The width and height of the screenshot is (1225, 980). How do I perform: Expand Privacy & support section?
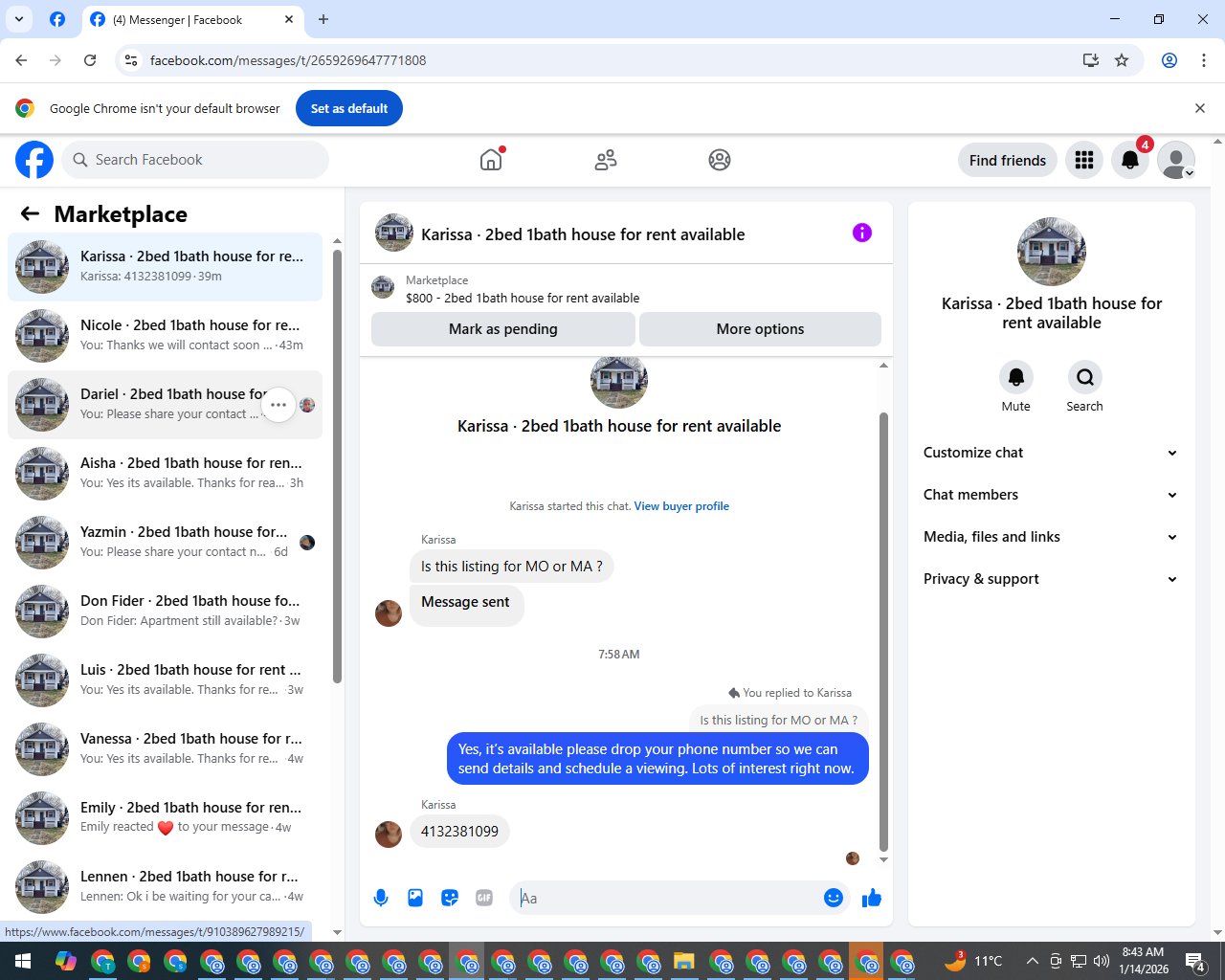1051,579
